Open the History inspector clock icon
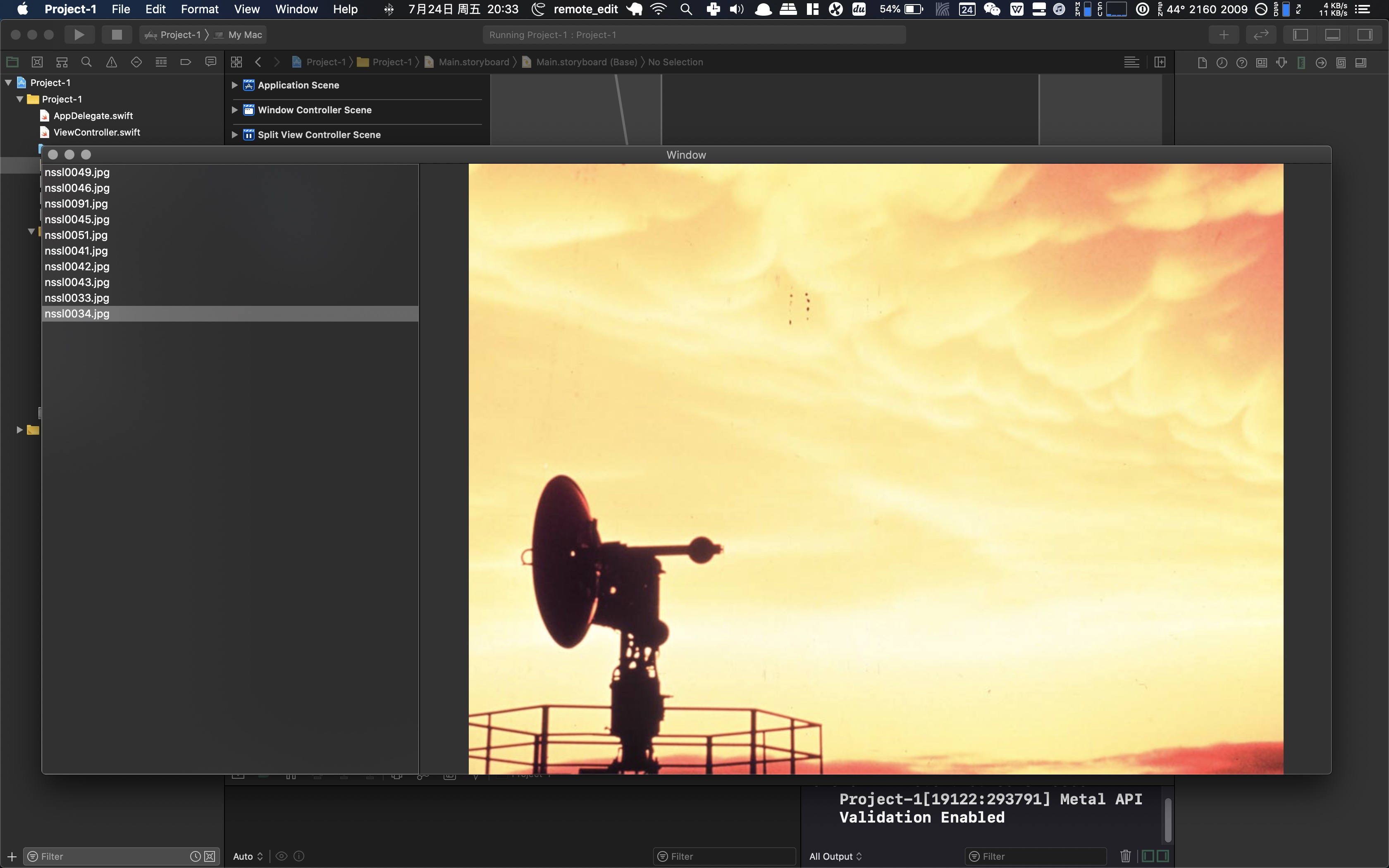This screenshot has height=868, width=1389. pyautogui.click(x=1222, y=62)
